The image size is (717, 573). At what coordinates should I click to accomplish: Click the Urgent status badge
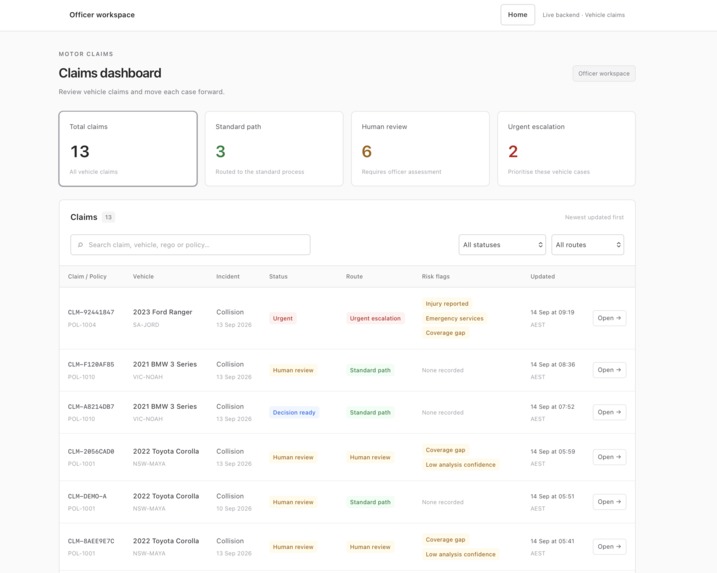click(x=283, y=318)
